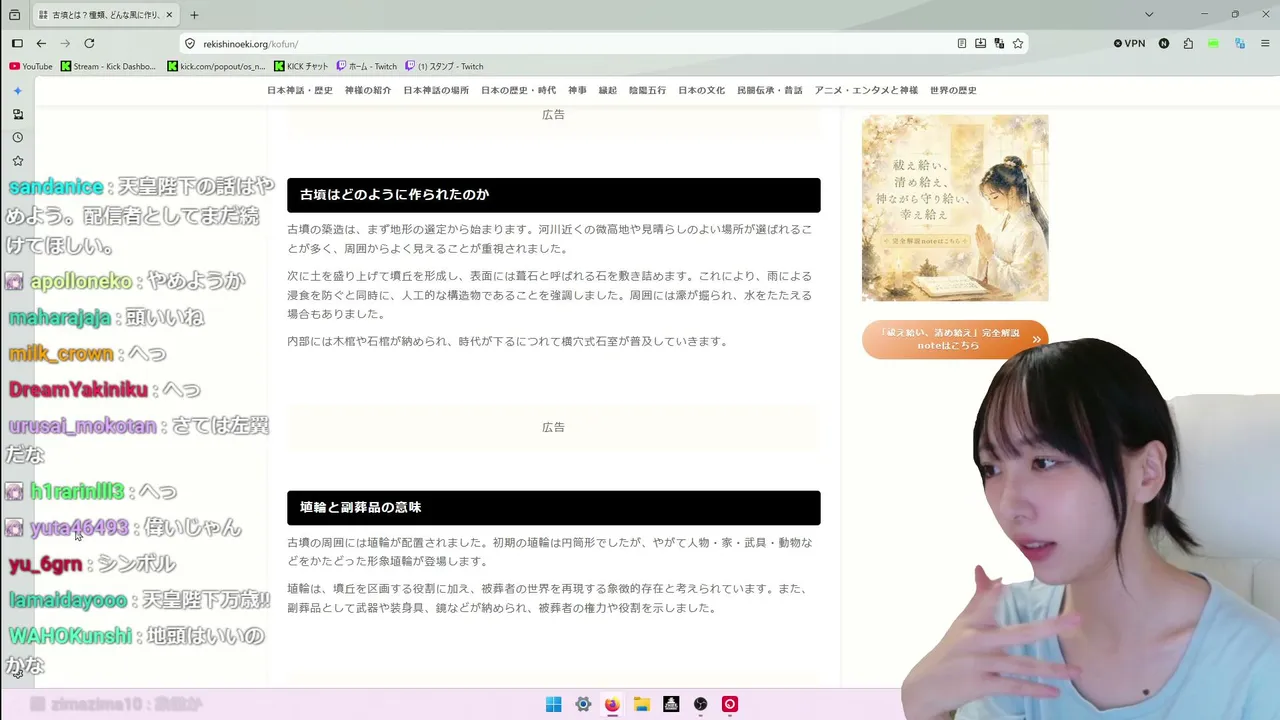Image resolution: width=1280 pixels, height=720 pixels.
Task: Click the orange 完全解説 noteはこちら button
Action: [x=955, y=339]
